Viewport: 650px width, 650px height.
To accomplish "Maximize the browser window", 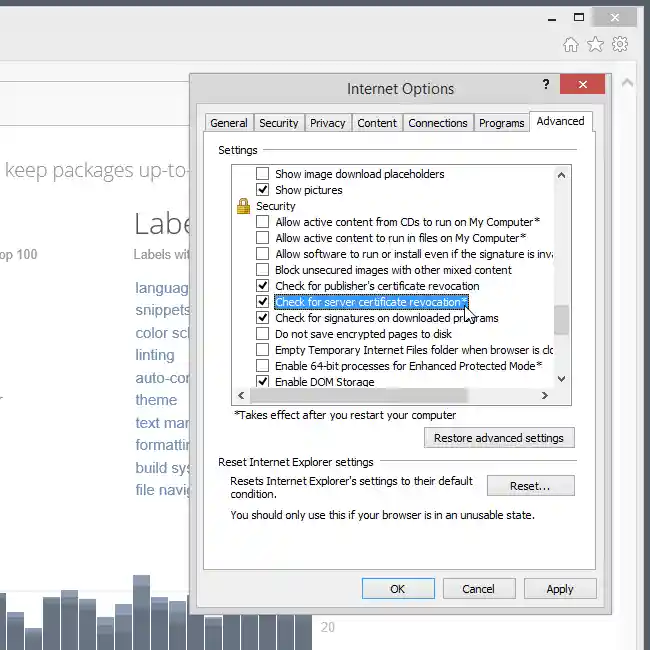I will (x=579, y=17).
